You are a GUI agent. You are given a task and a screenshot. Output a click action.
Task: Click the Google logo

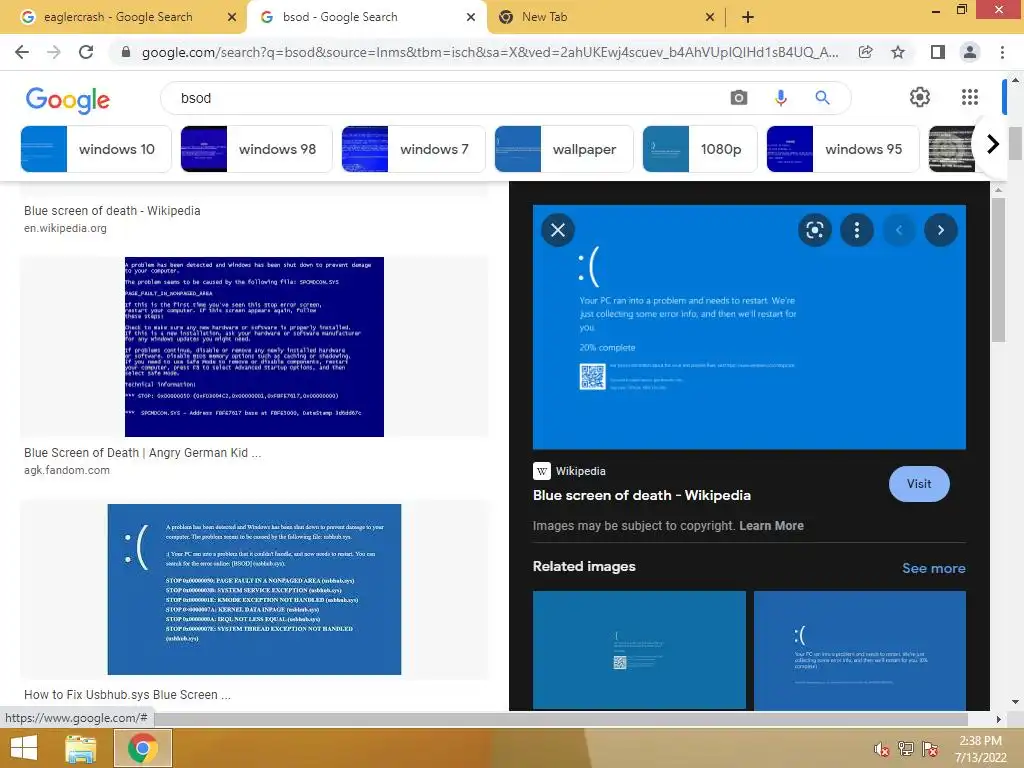[x=68, y=99]
